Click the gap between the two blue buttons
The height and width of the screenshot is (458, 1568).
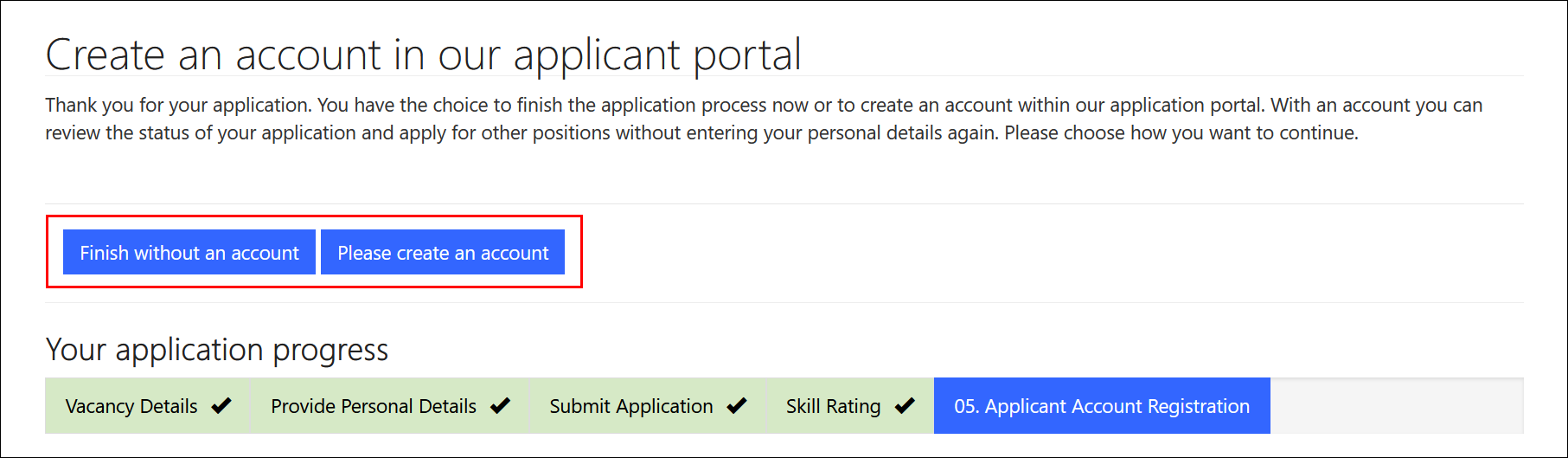[x=318, y=252]
